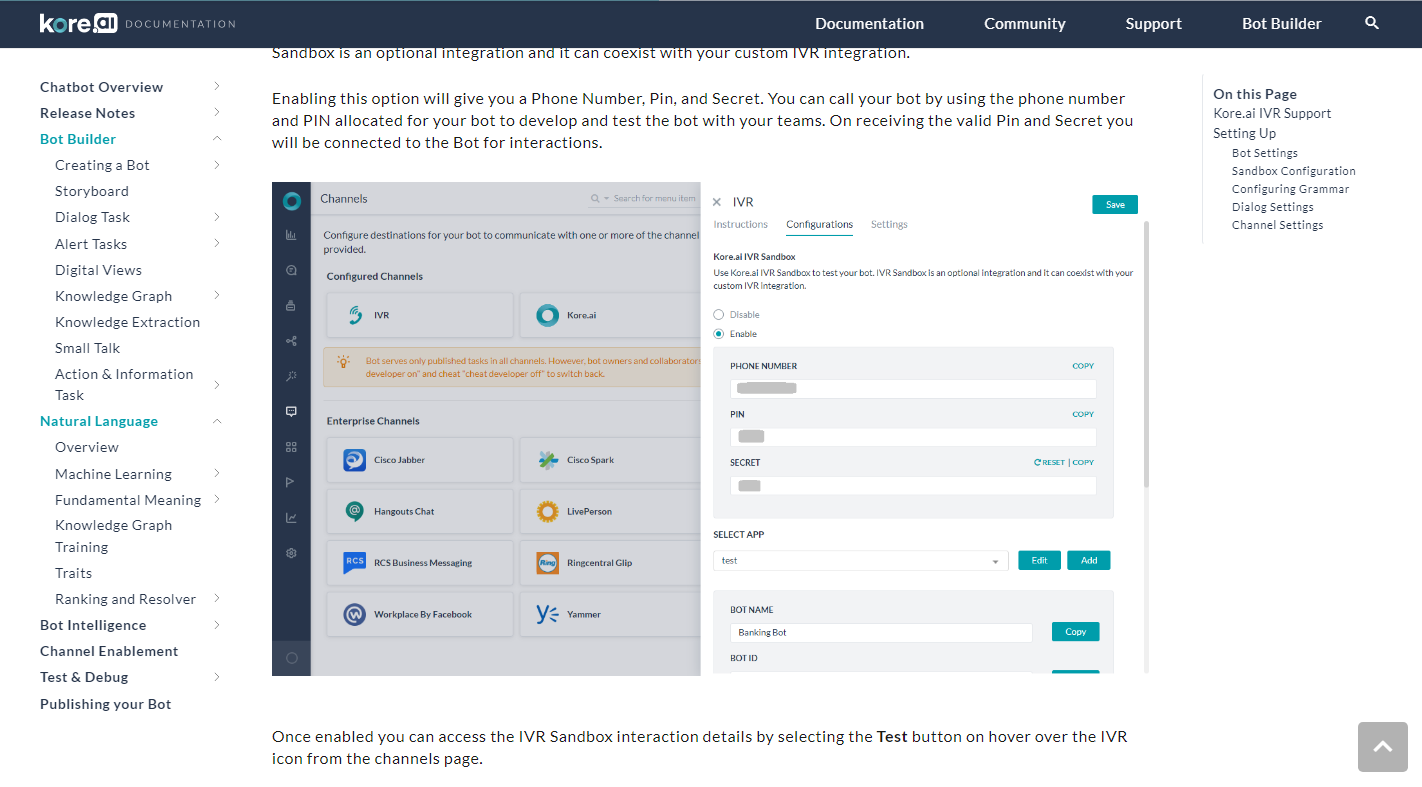Open Publishing your Bot page

point(105,704)
